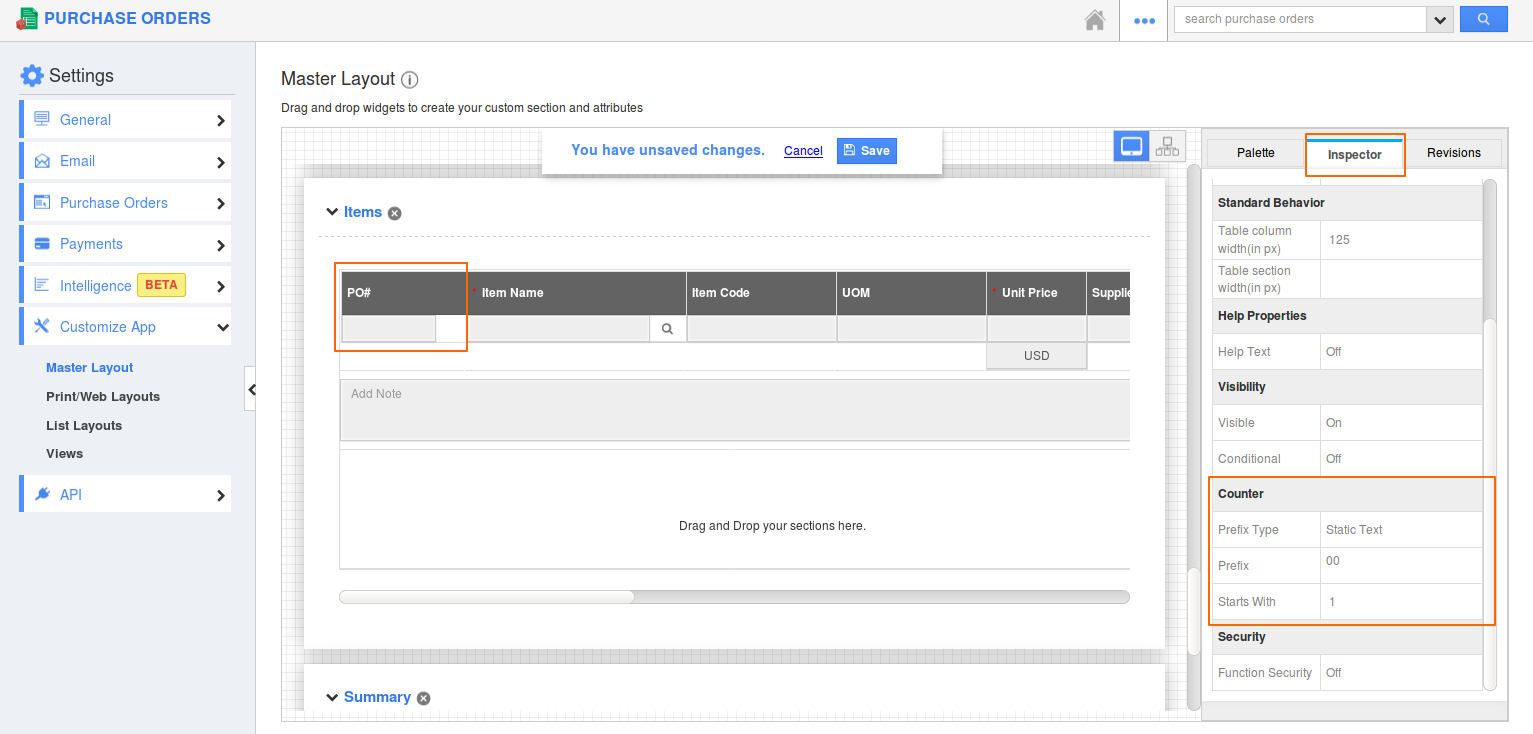1533x734 pixels.
Task: Save the unsaved layout changes
Action: click(866, 151)
